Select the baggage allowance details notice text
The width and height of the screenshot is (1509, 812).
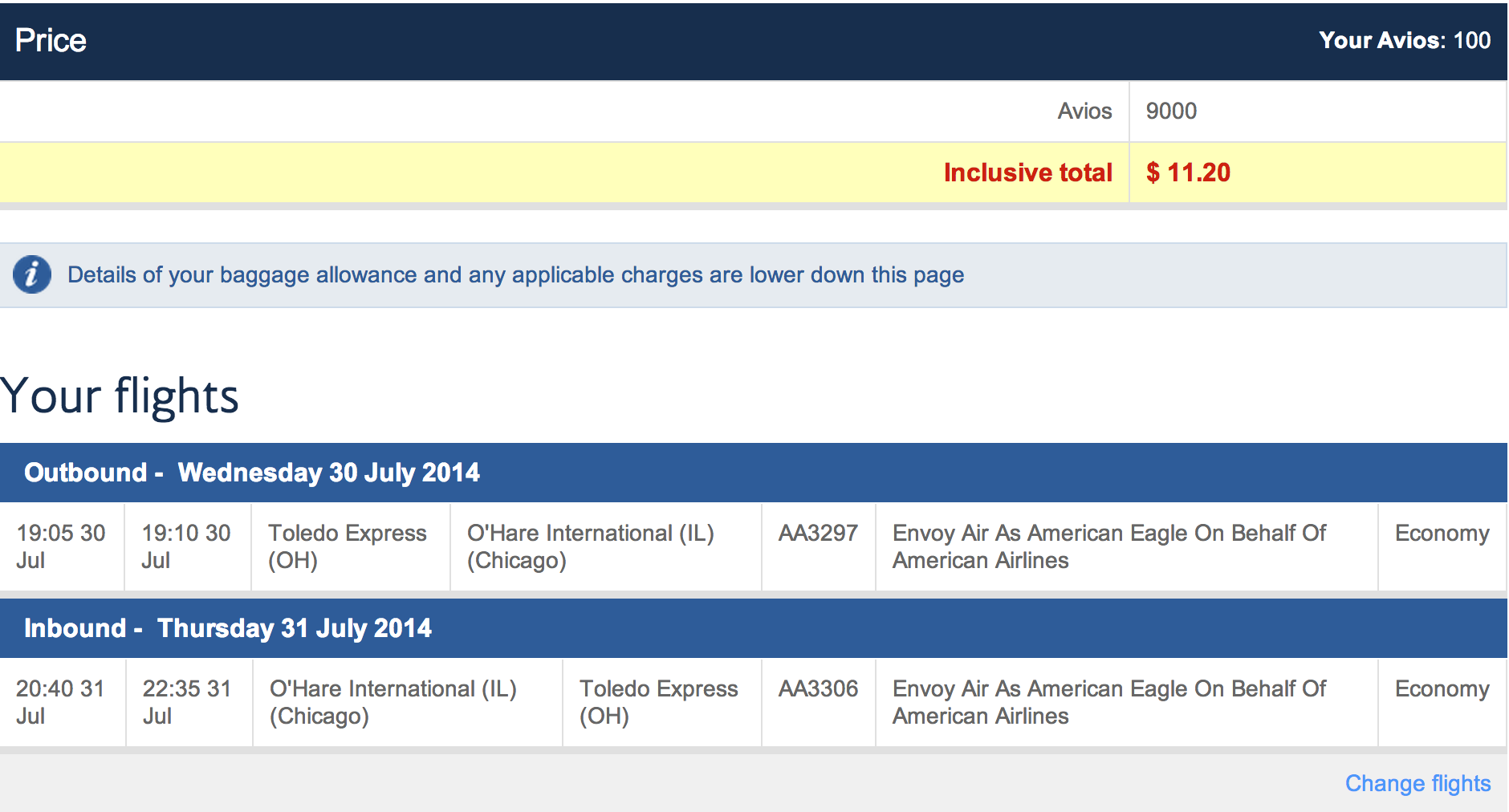[x=515, y=275]
